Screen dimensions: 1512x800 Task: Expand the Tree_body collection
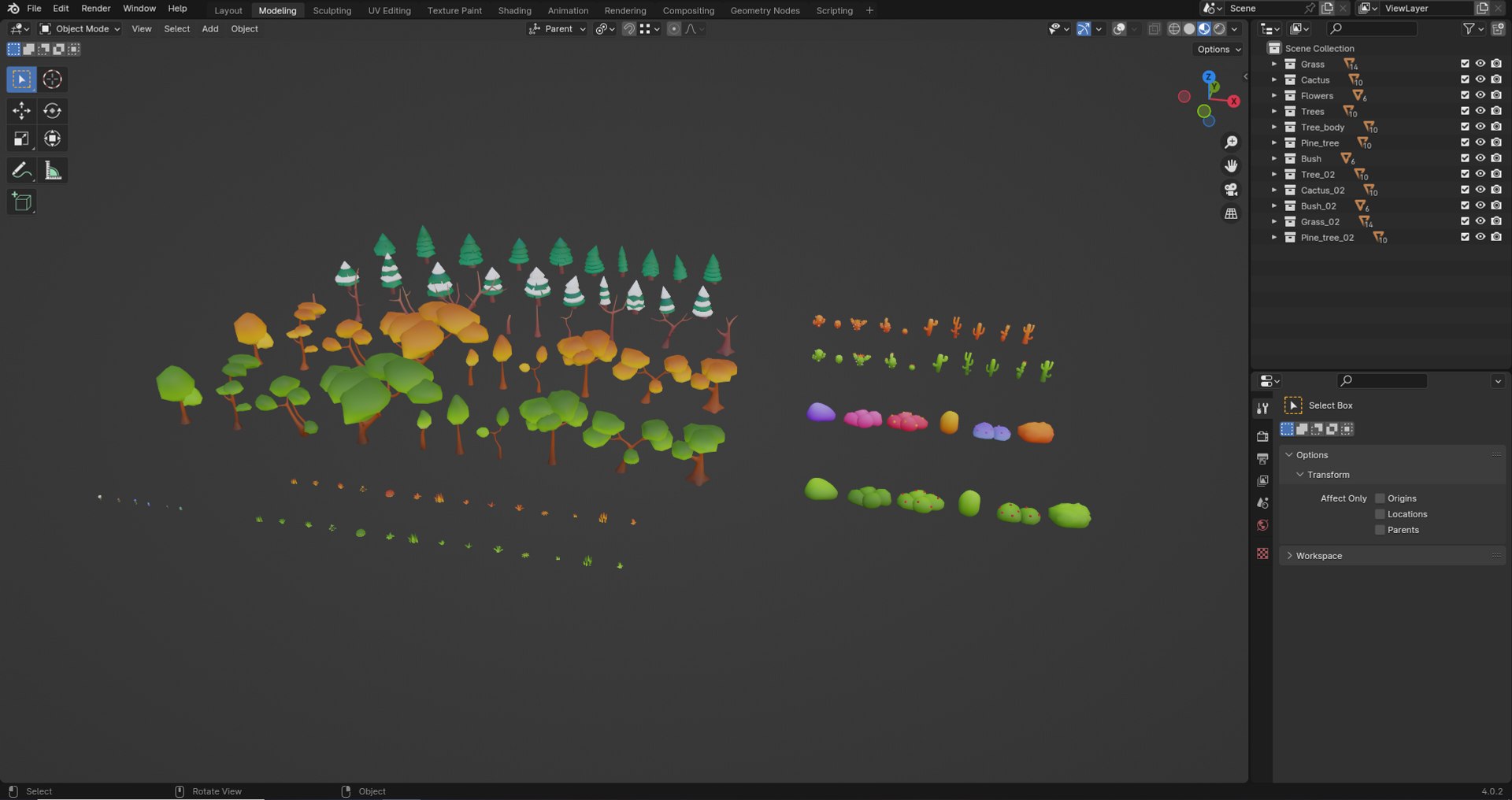(1274, 127)
